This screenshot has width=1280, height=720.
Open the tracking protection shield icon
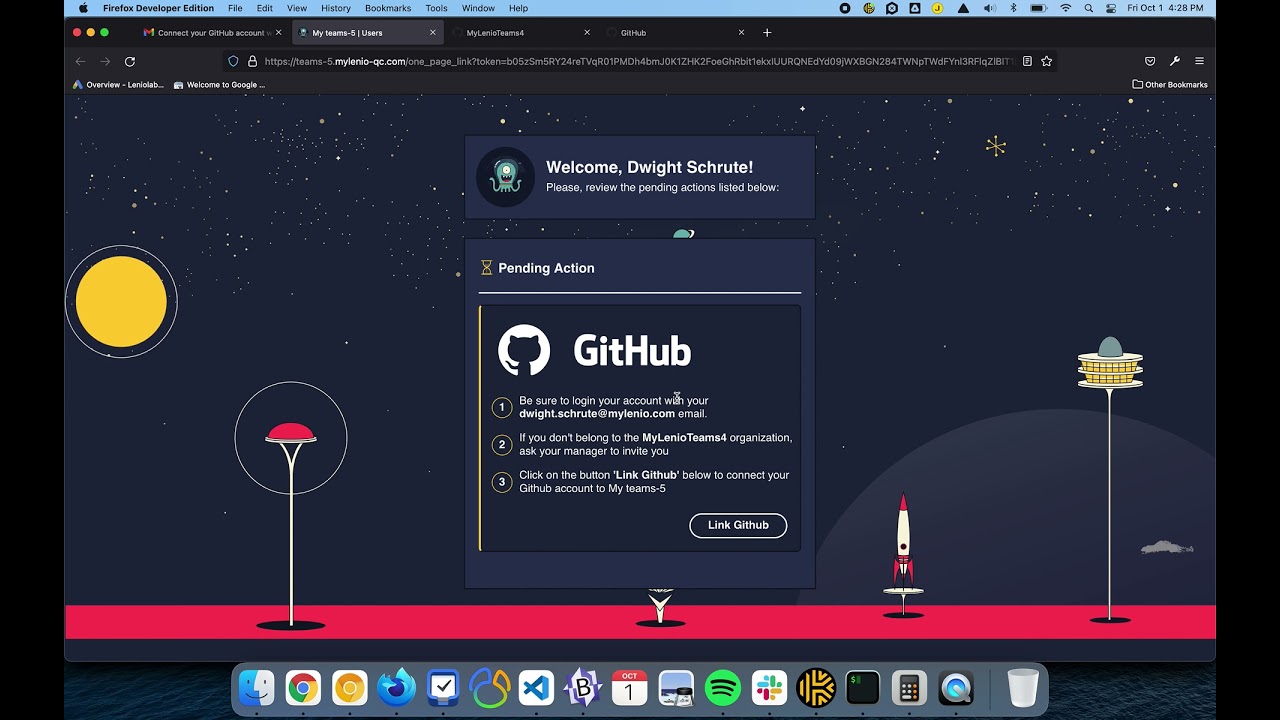click(x=233, y=61)
